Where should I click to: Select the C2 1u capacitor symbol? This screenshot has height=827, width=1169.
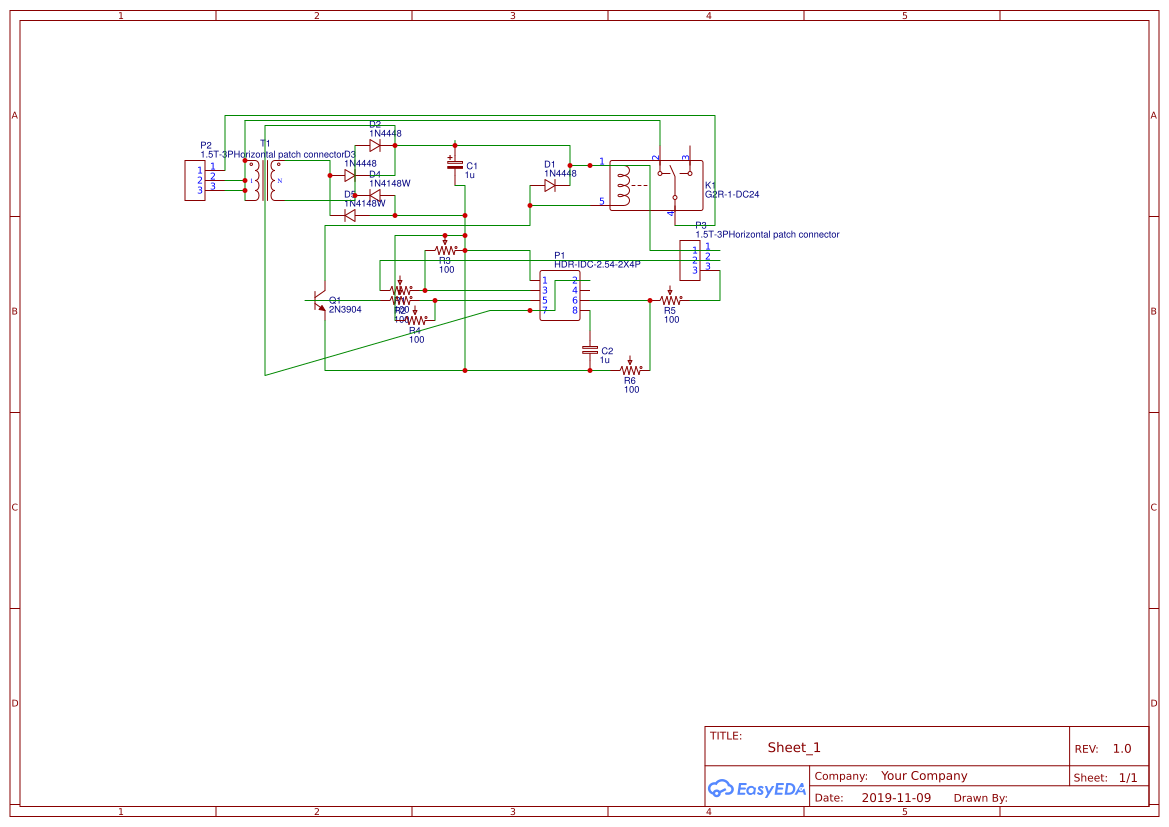click(590, 350)
